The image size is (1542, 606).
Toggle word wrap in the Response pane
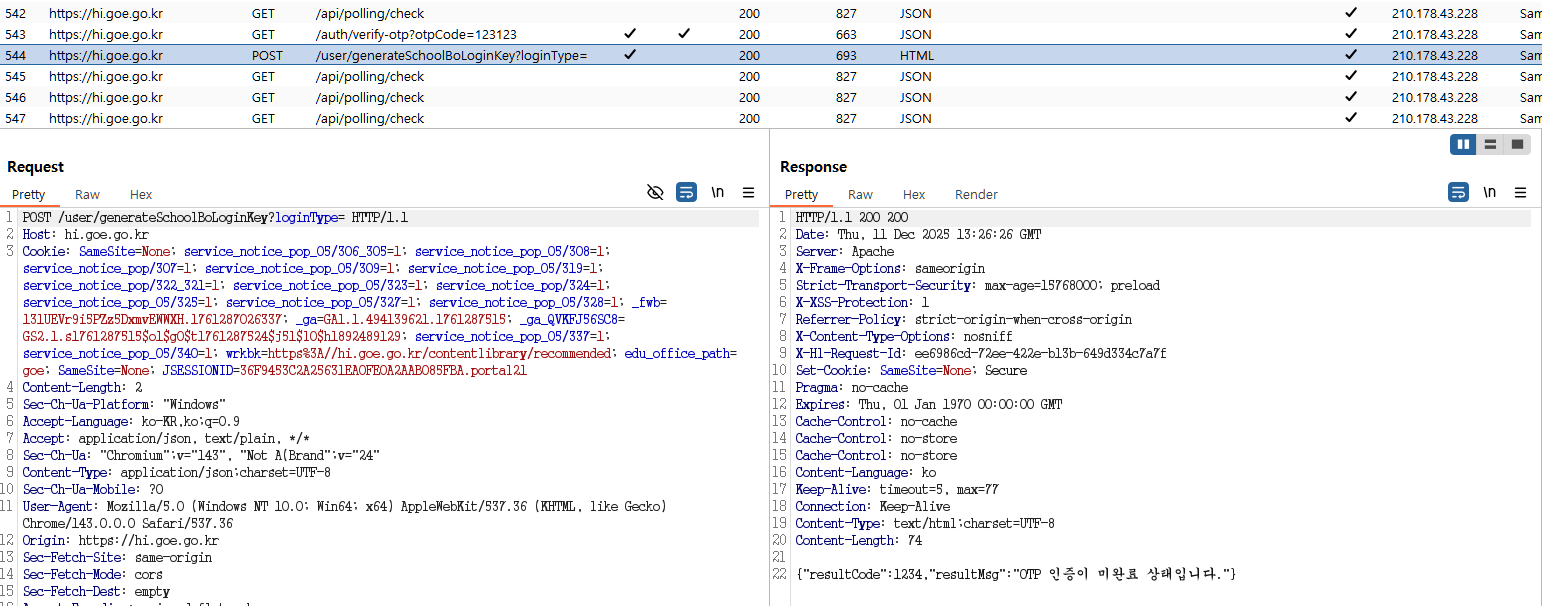point(1459,192)
